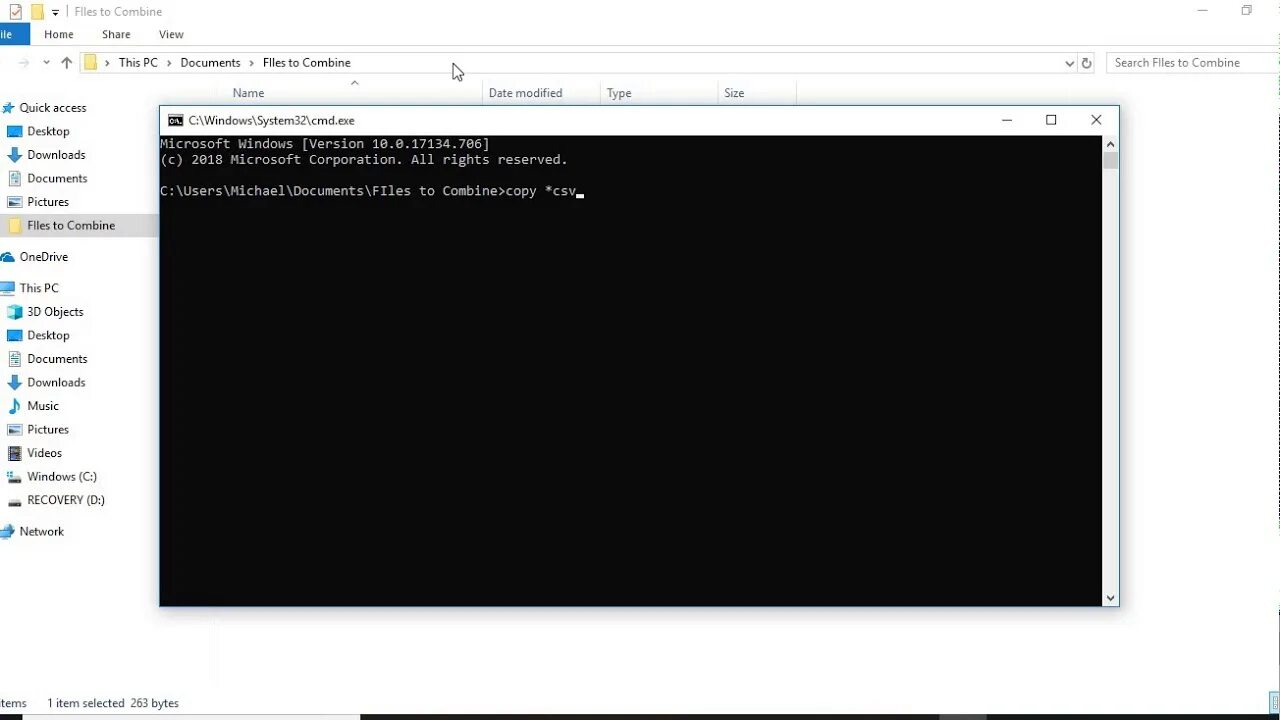
Task: Click the Properties checkmark icon in Explorer's title bar
Action: point(15,12)
